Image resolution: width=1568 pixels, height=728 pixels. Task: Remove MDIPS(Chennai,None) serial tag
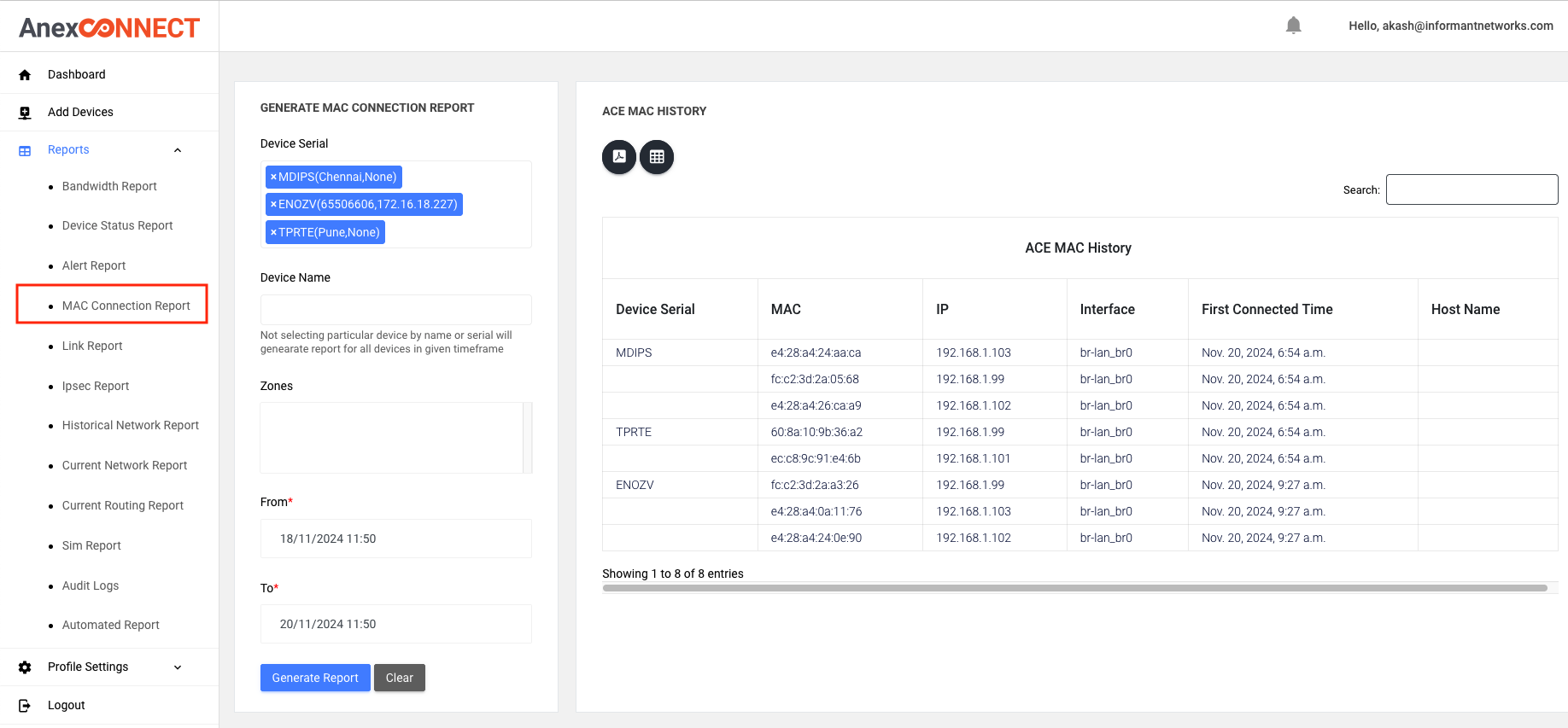[x=273, y=178]
